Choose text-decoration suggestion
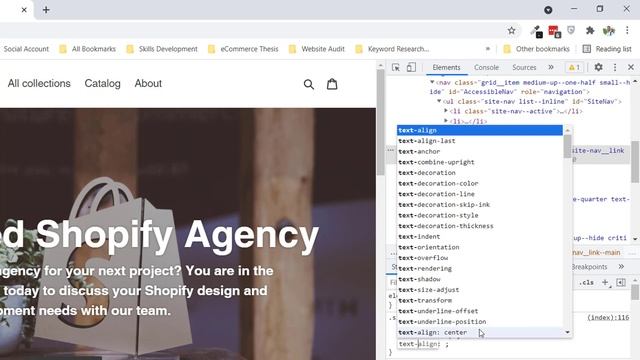Viewport: 640px width, 360px height. pyautogui.click(x=480, y=173)
